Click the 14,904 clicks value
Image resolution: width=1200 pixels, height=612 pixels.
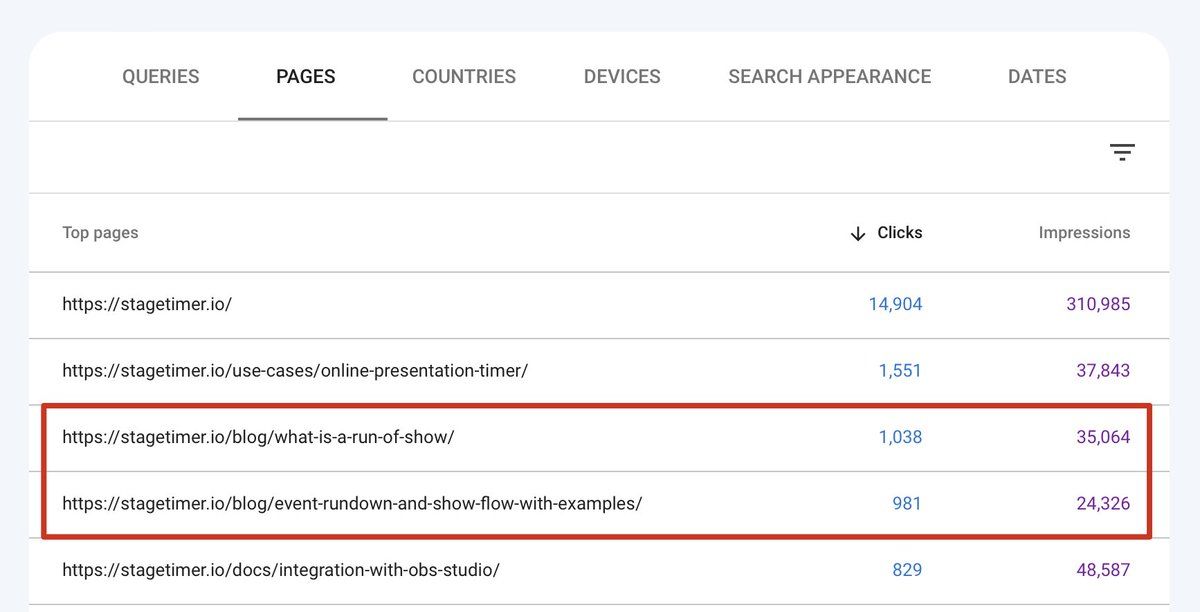[x=895, y=304]
